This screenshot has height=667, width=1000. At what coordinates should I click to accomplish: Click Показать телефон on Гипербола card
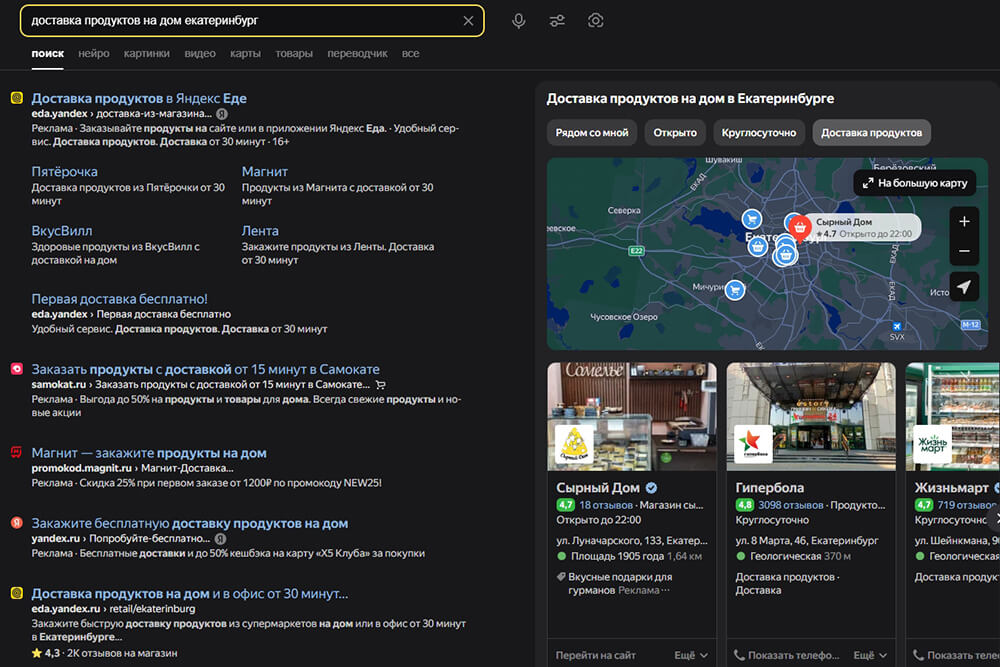(x=786, y=655)
